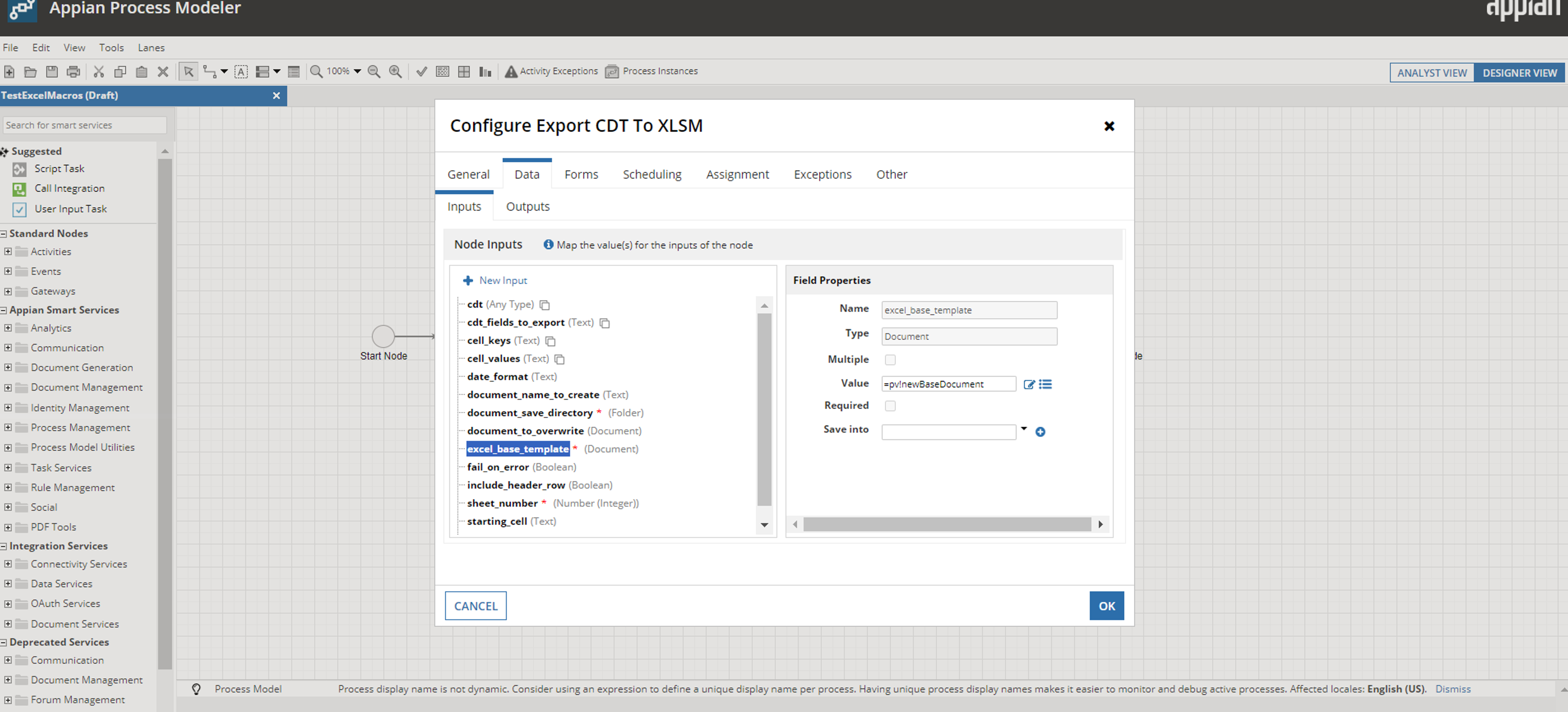Switch to the General tab
The height and width of the screenshot is (712, 1568).
(468, 175)
